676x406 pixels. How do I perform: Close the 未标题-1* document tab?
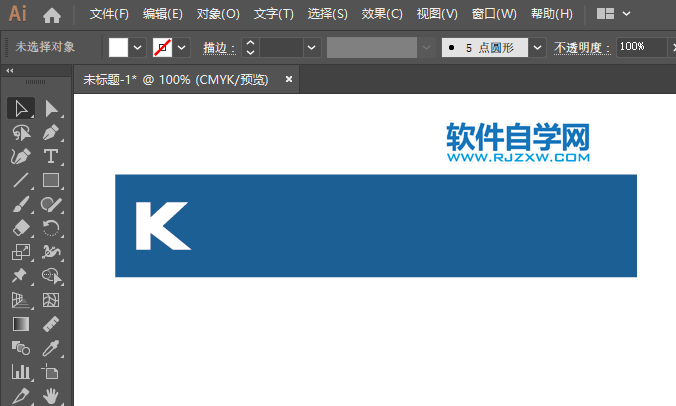pyautogui.click(x=289, y=79)
